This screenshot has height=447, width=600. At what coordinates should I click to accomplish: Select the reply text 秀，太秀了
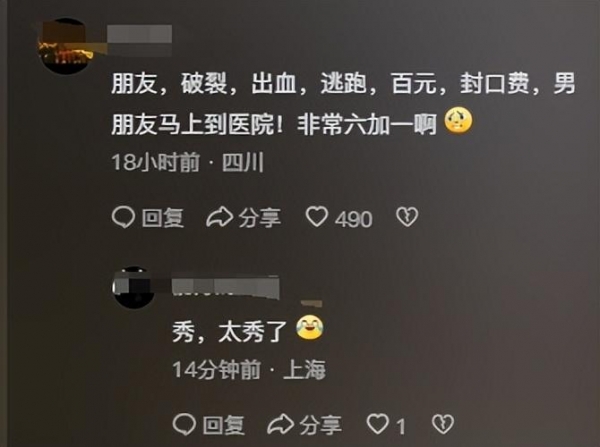(230, 331)
